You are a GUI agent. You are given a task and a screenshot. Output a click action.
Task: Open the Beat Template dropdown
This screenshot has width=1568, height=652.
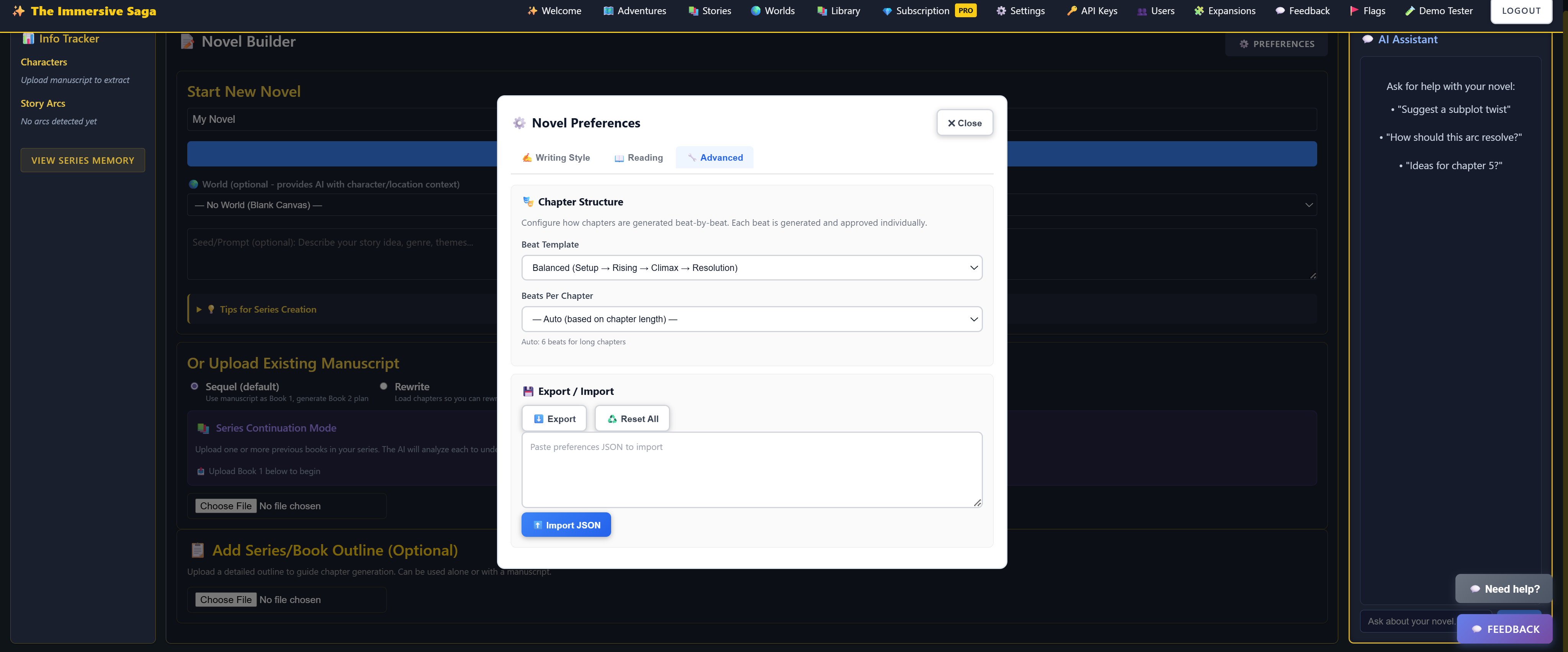[x=751, y=267]
